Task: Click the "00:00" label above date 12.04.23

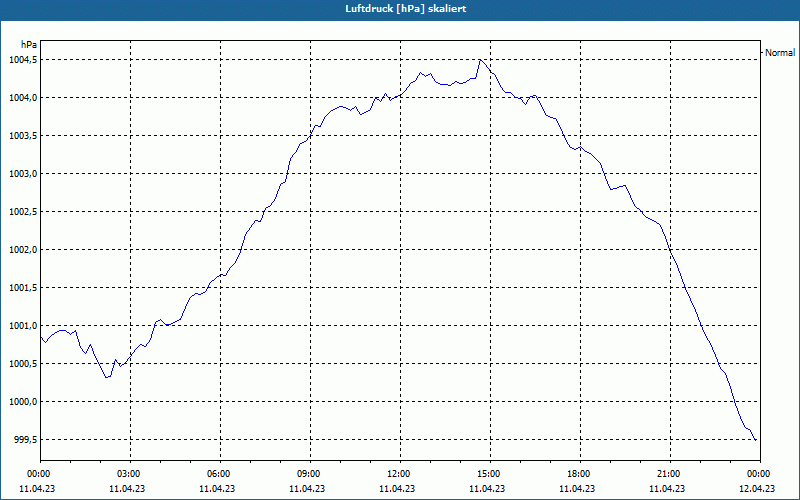Action: (x=760, y=474)
